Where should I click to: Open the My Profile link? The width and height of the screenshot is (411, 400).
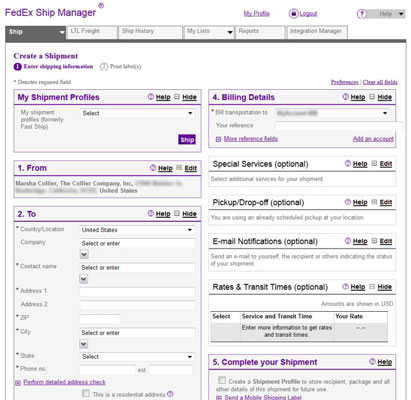click(256, 14)
